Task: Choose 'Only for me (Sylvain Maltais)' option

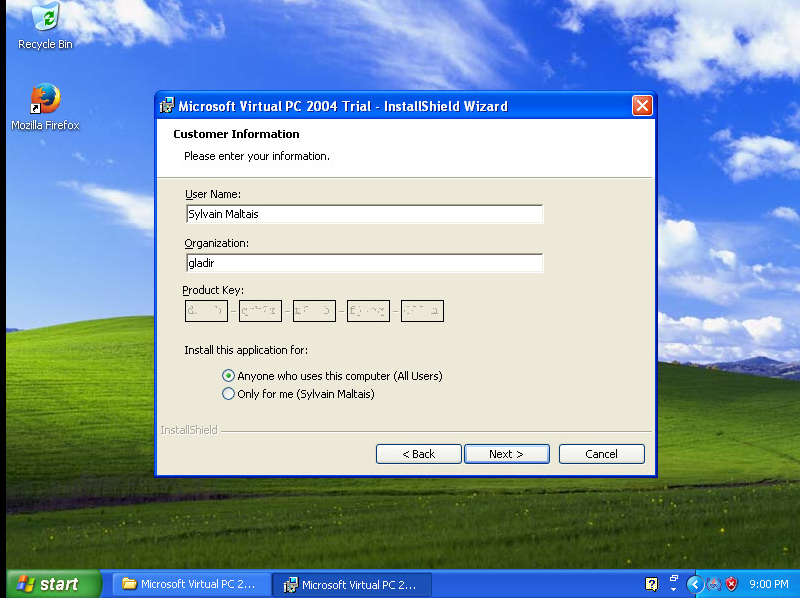Action: tap(229, 394)
